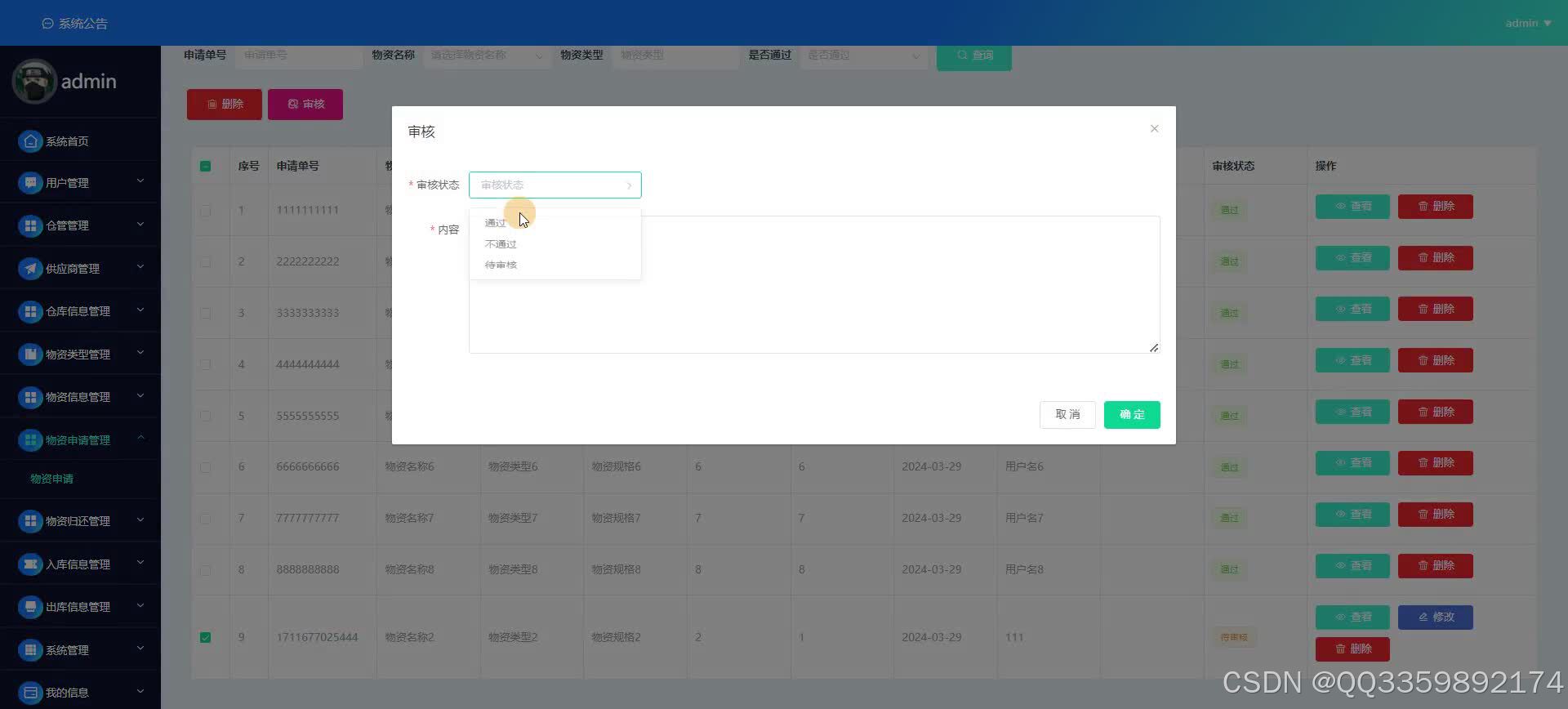Viewport: 1568px width, 709px height.
Task: Expand the 用户管理 menu chevron
Action: [140, 181]
